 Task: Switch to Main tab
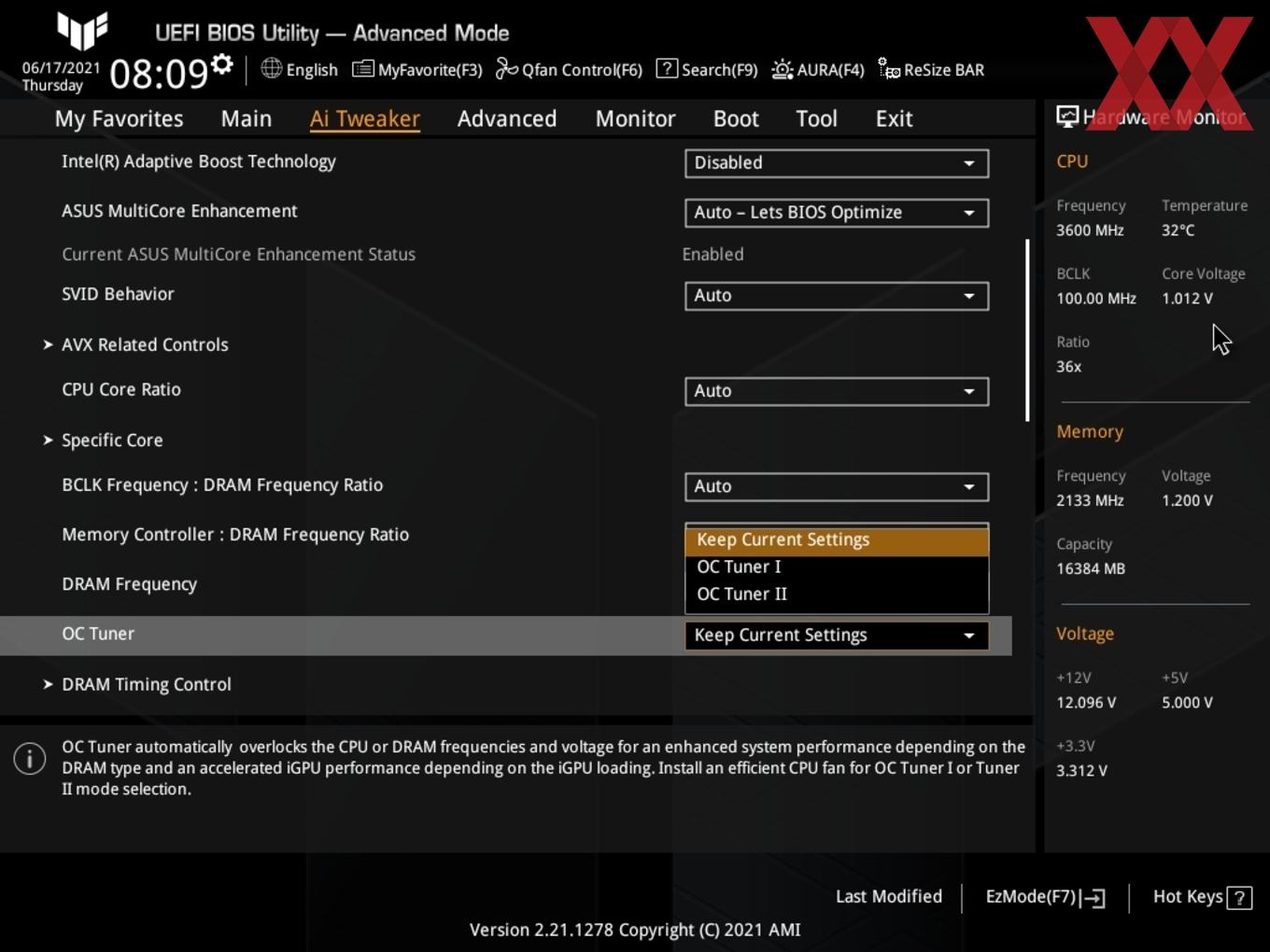pyautogui.click(x=247, y=119)
